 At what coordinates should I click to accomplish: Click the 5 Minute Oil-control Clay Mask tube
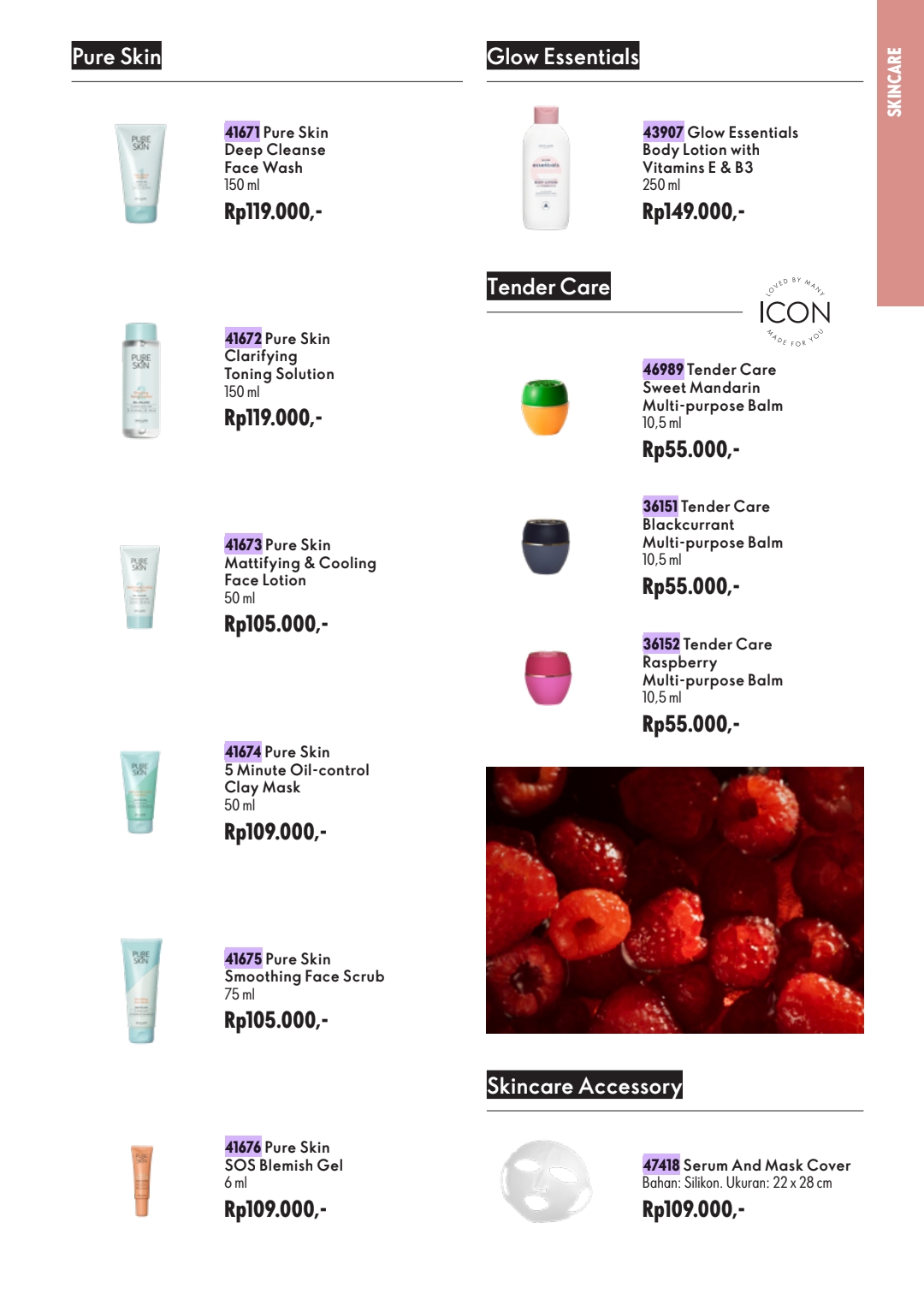pos(139,792)
